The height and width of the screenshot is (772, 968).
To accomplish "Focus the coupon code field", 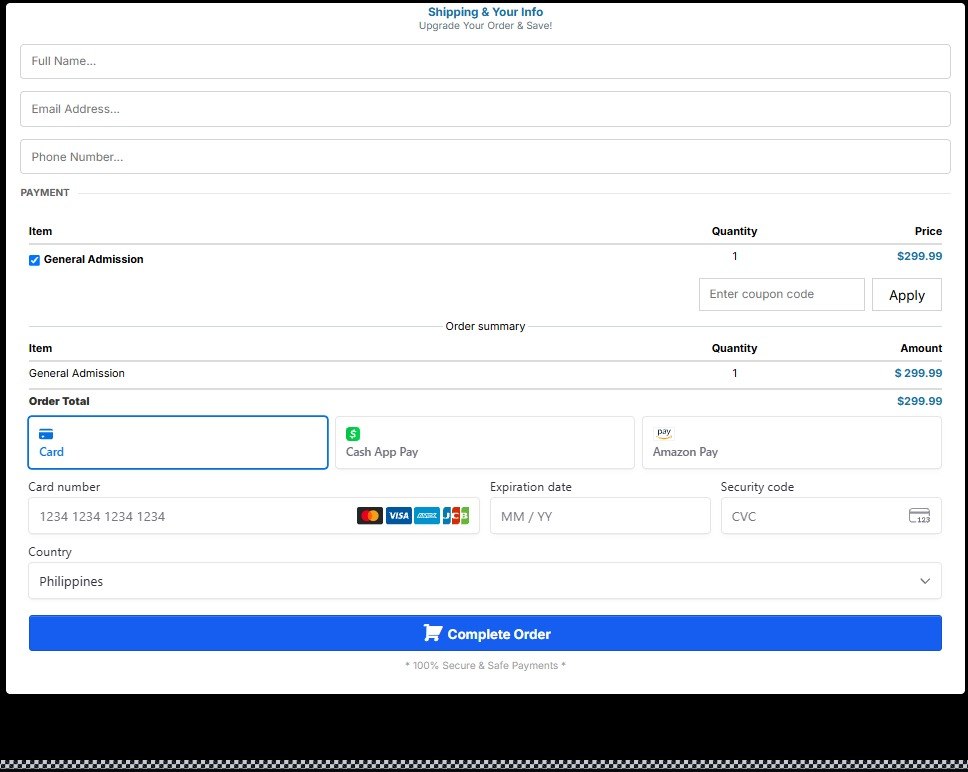I will coord(782,295).
